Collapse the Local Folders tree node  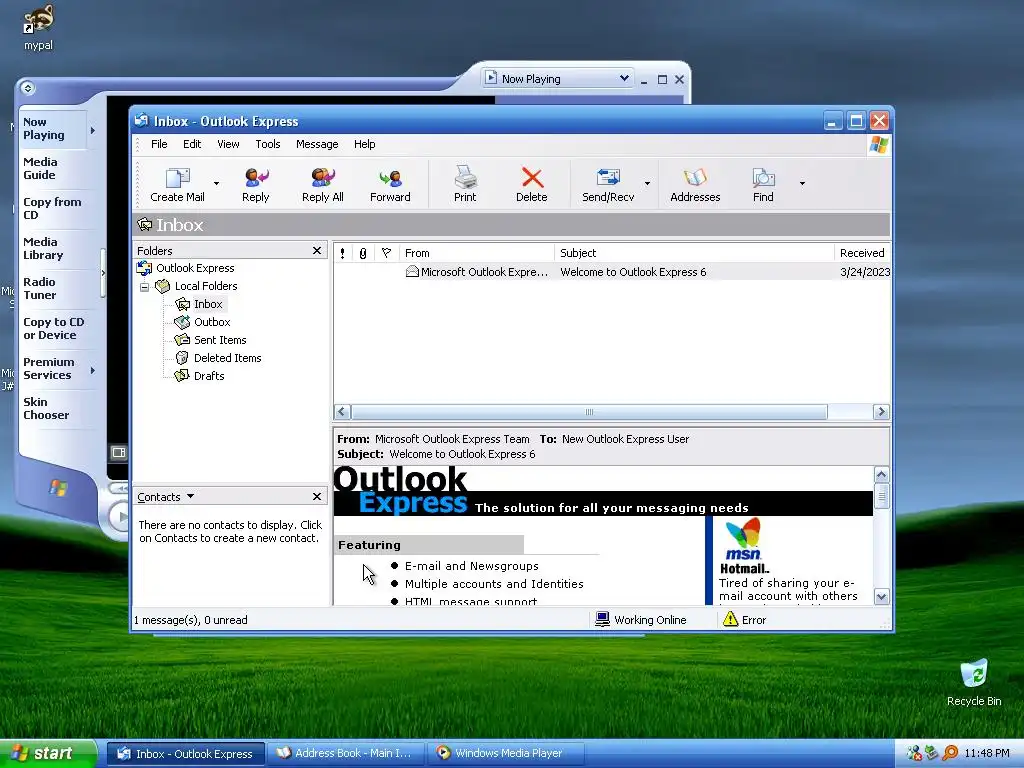(x=145, y=287)
